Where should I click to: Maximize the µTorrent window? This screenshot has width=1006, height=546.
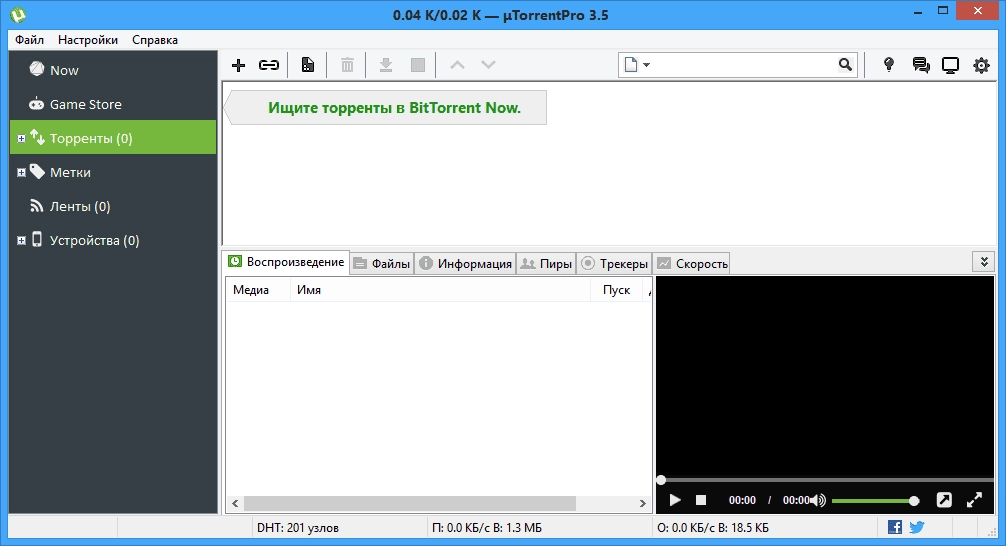coord(942,11)
